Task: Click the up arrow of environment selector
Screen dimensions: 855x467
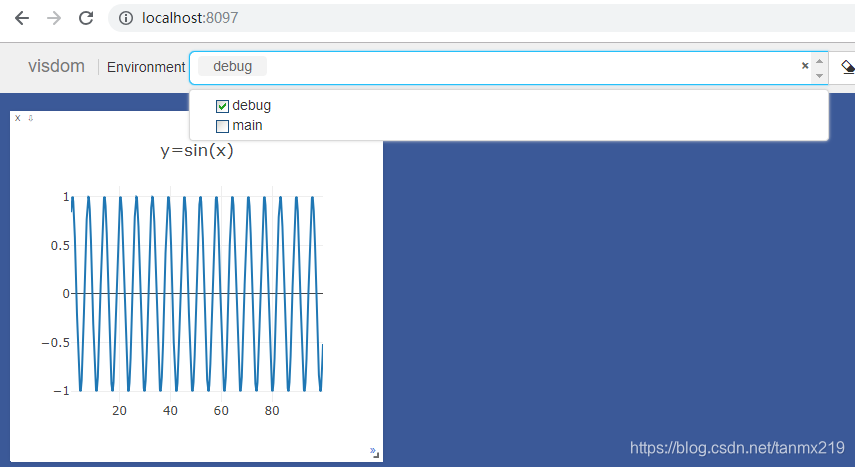Action: coord(819,61)
